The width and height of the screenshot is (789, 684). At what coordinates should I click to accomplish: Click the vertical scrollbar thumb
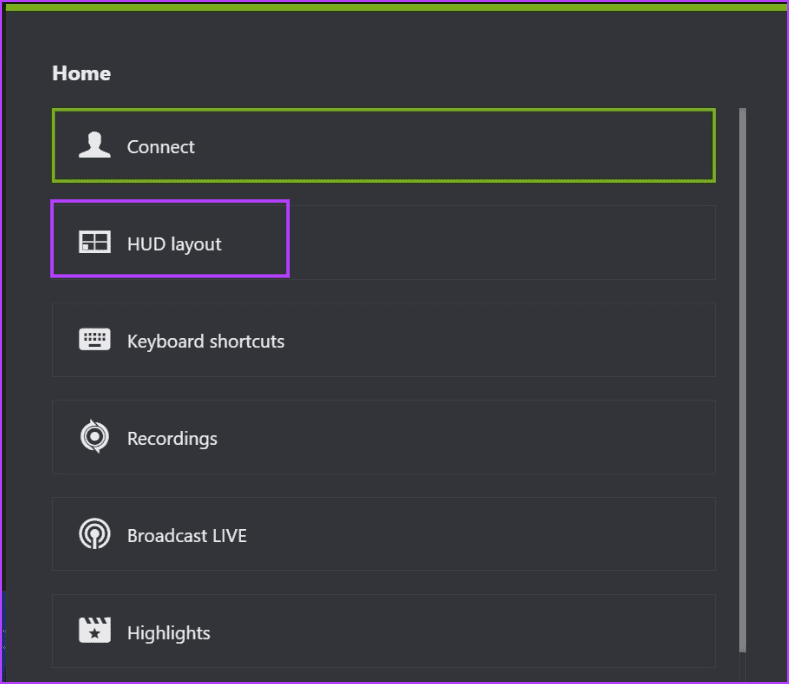(742, 380)
